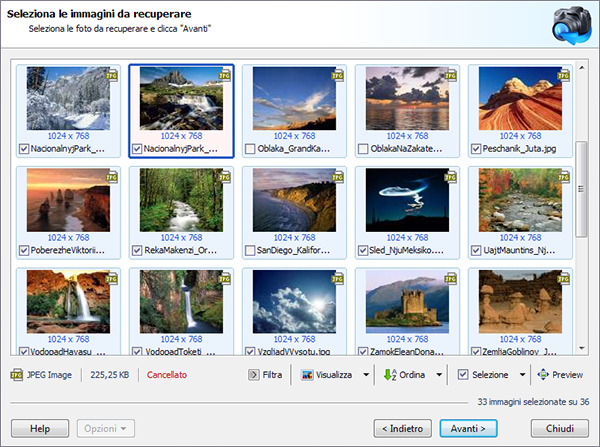
Task: Click the Visualizza picture icon
Action: (307, 375)
